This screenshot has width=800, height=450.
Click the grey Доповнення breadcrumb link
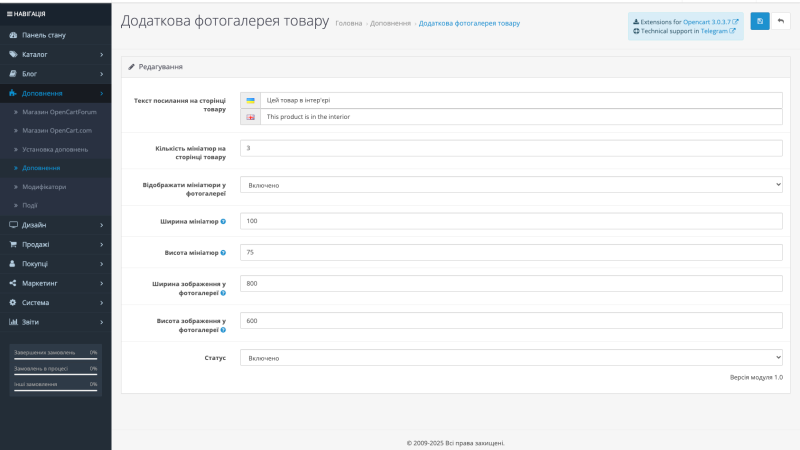coord(390,23)
